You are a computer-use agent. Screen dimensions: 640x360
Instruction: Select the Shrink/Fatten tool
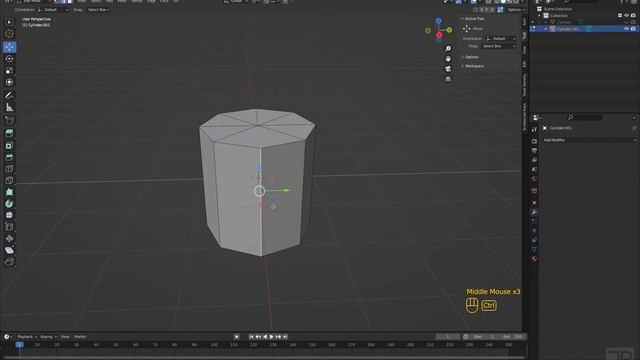click(9, 238)
